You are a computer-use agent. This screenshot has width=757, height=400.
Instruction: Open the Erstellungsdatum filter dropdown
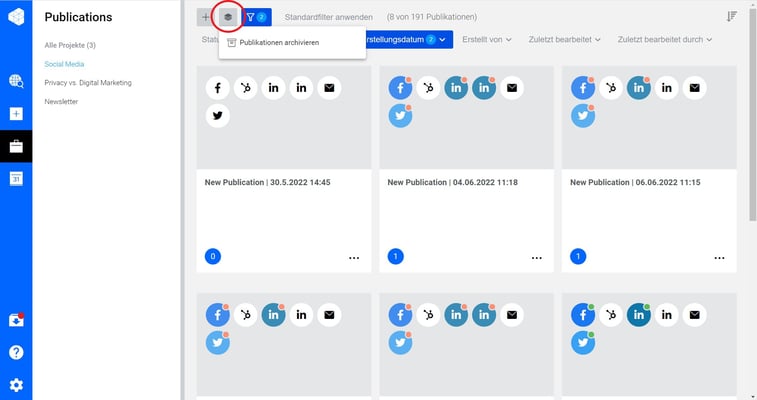[x=409, y=40]
